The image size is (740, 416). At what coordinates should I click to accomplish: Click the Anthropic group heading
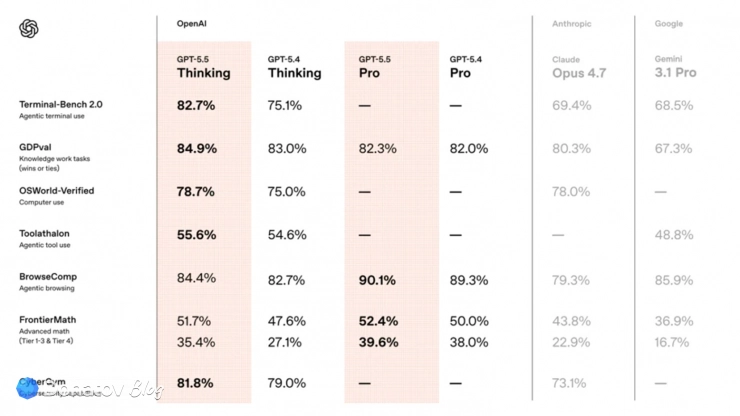coord(572,24)
